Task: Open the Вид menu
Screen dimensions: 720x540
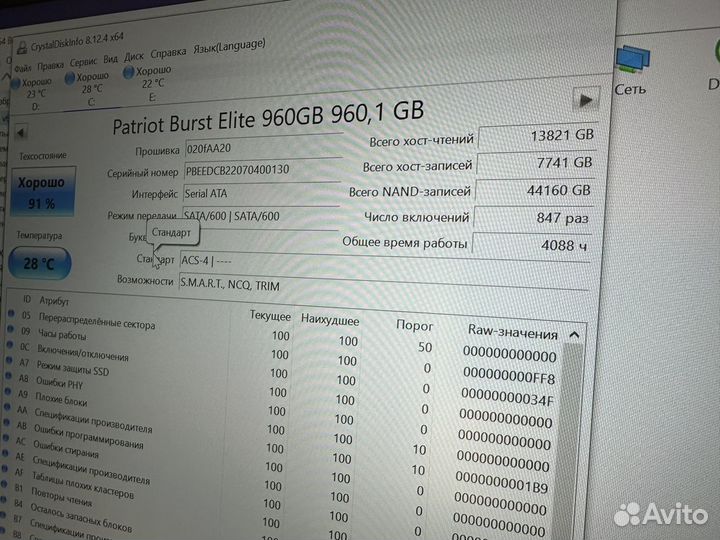Action: click(x=110, y=59)
